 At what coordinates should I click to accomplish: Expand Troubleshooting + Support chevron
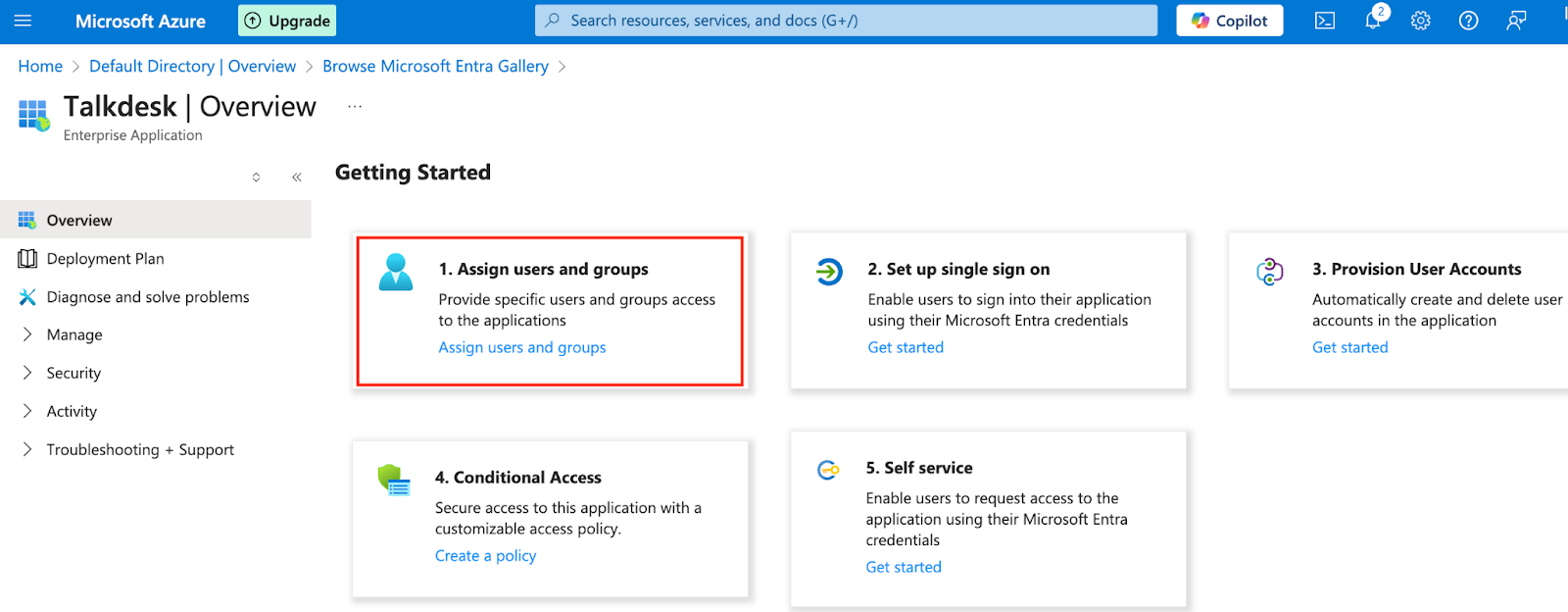[26, 449]
